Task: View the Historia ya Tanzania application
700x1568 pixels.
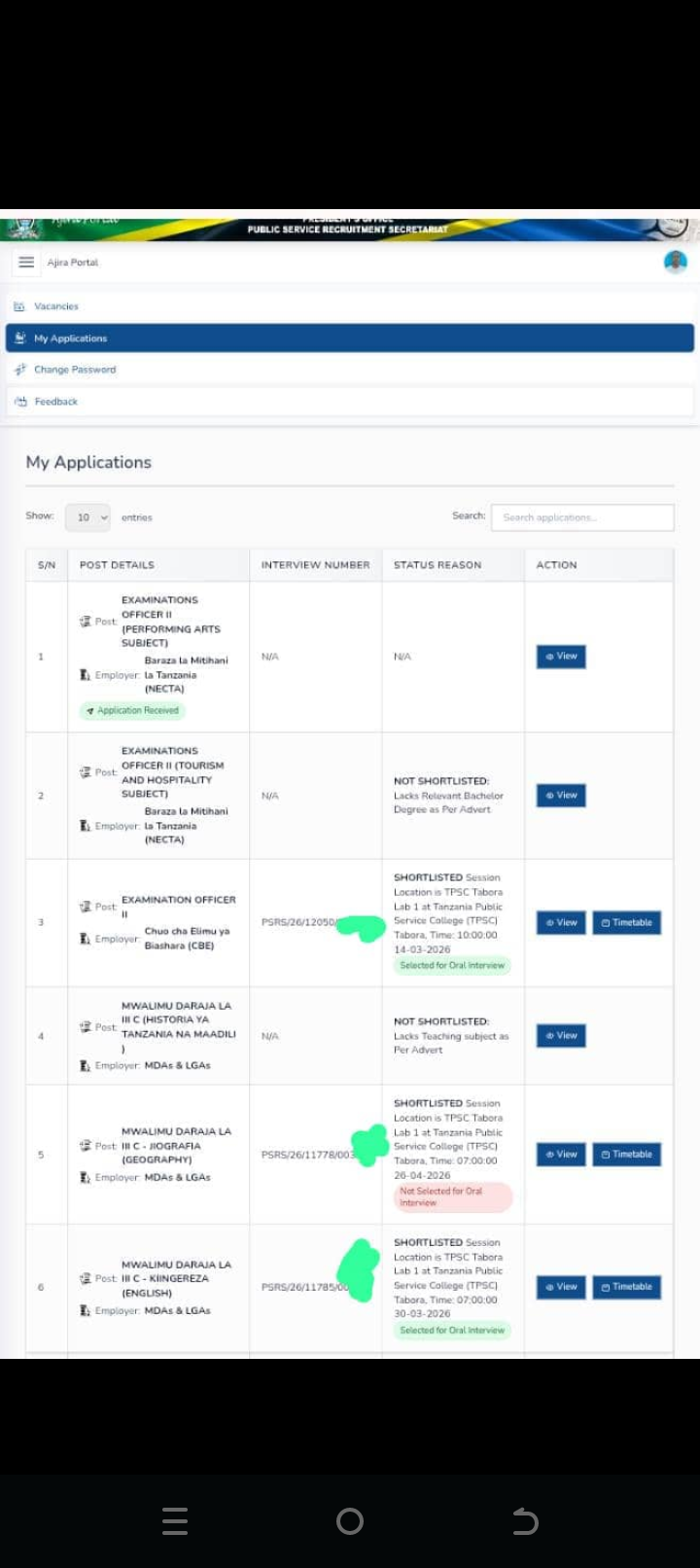Action: click(561, 1036)
